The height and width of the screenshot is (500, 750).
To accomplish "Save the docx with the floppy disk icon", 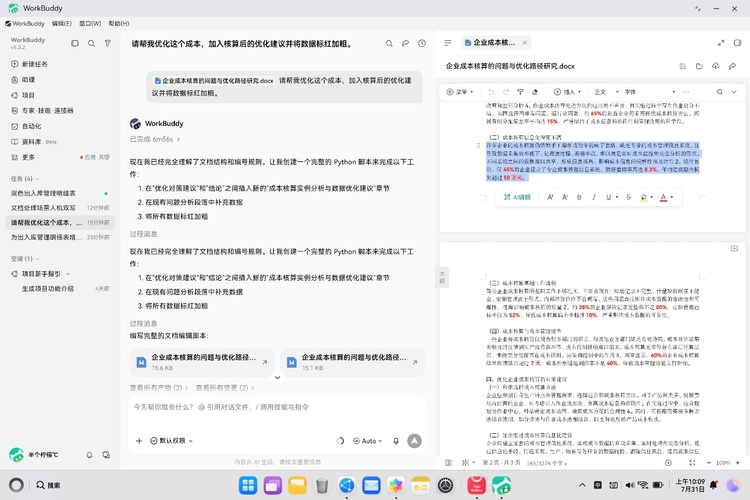I will [x=683, y=66].
